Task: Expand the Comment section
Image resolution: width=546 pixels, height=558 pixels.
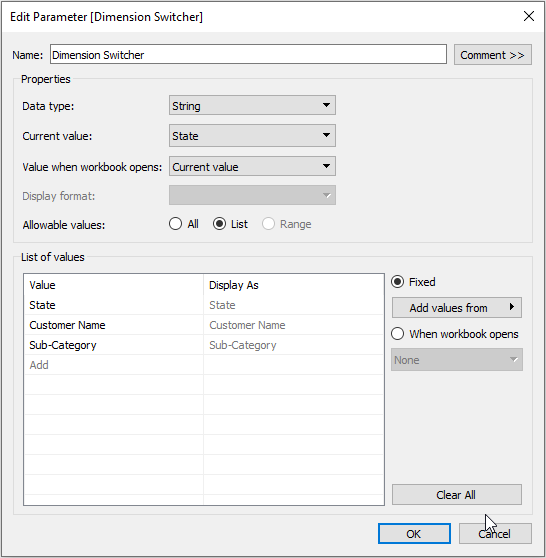Action: (x=493, y=55)
